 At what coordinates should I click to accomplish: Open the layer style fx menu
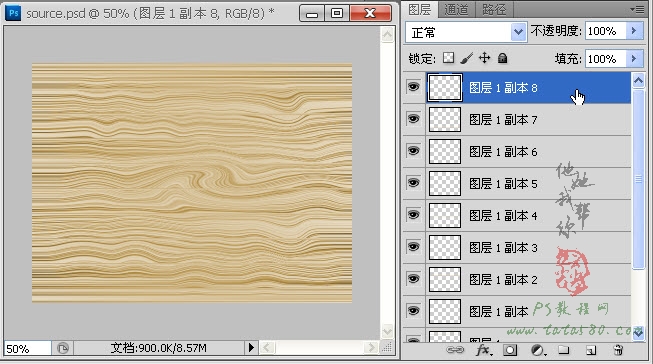[484, 350]
